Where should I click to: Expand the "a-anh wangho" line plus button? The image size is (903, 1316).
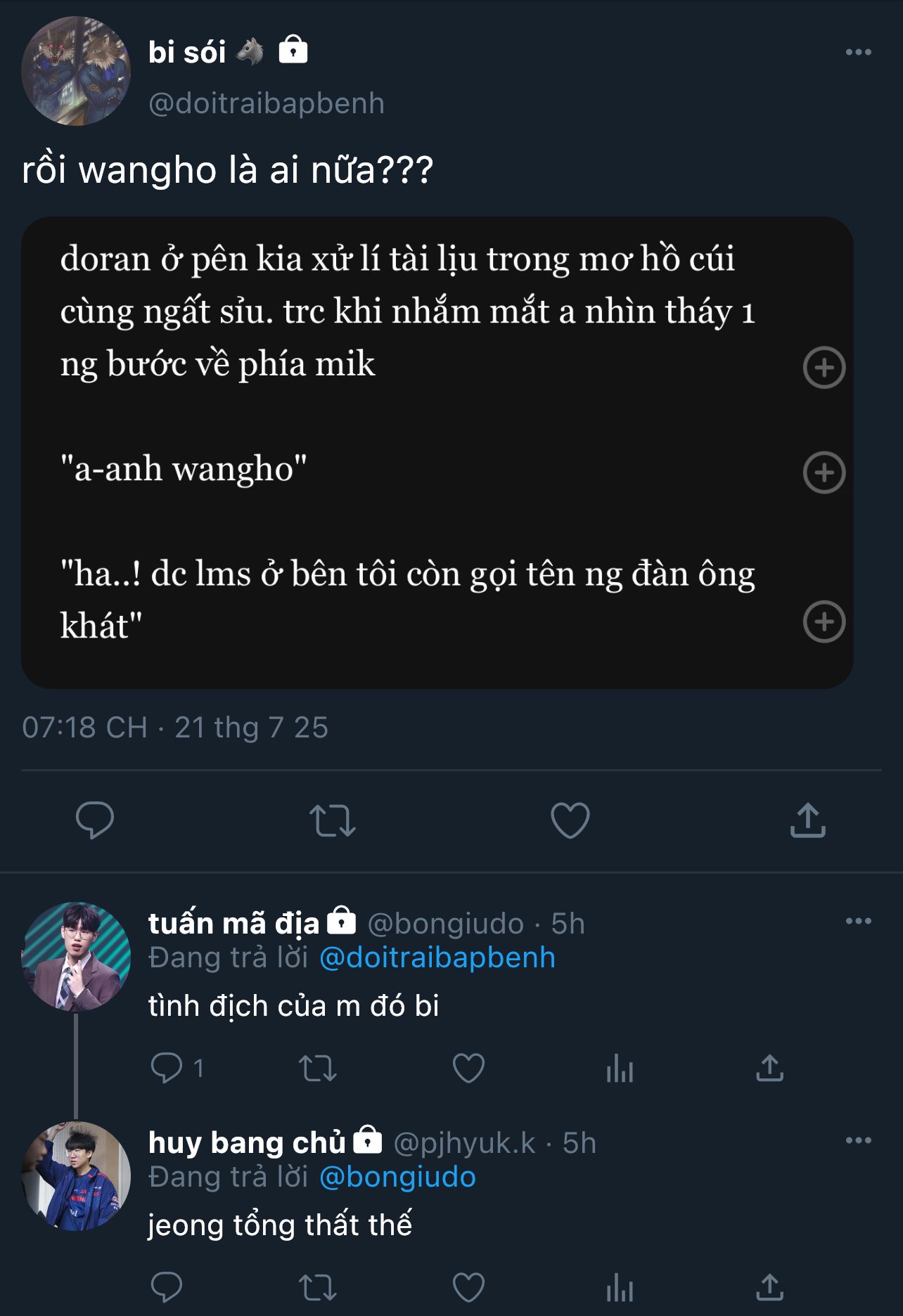824,472
